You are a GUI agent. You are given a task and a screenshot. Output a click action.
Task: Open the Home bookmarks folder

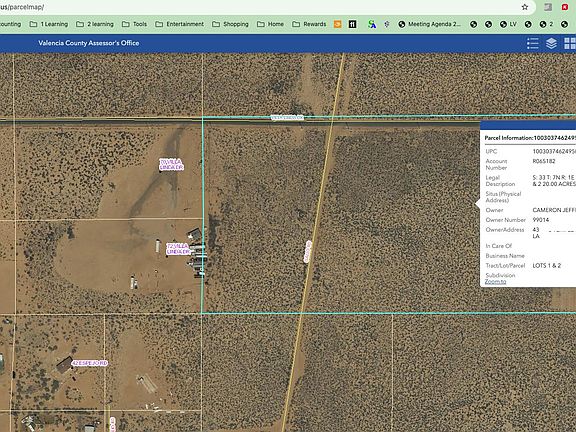270,24
